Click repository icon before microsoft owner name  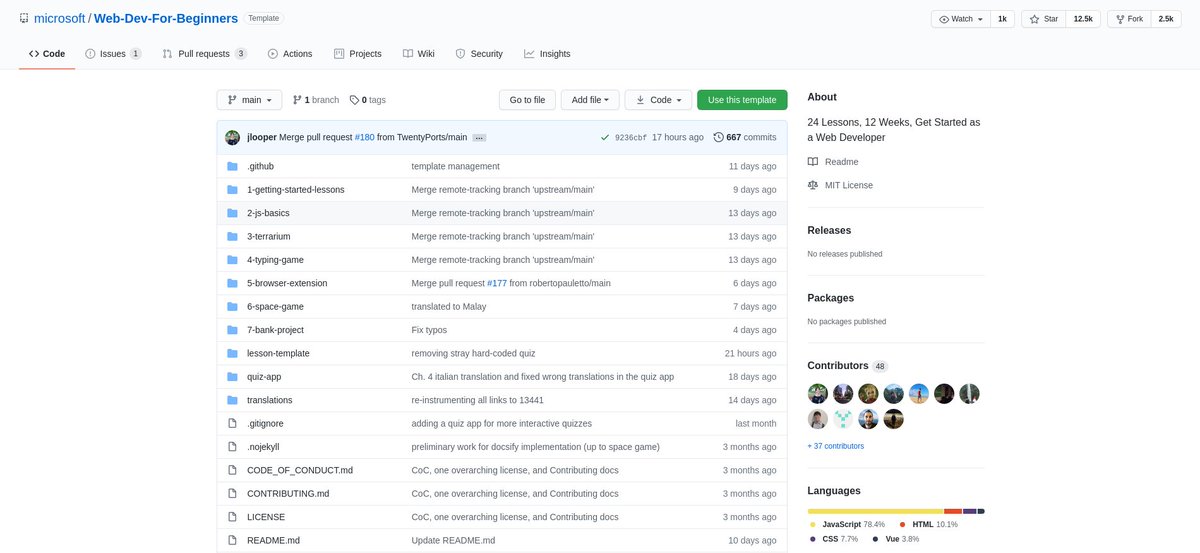pyautogui.click(x=23, y=18)
